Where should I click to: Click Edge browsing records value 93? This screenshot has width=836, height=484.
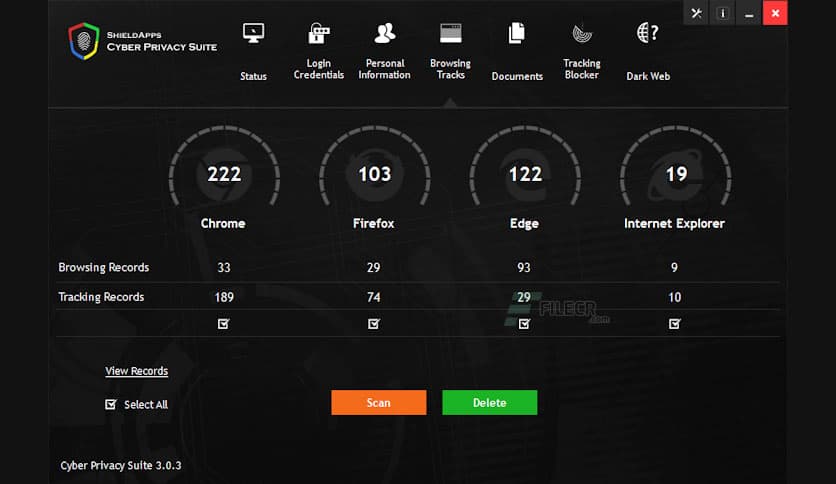pyautogui.click(x=524, y=268)
